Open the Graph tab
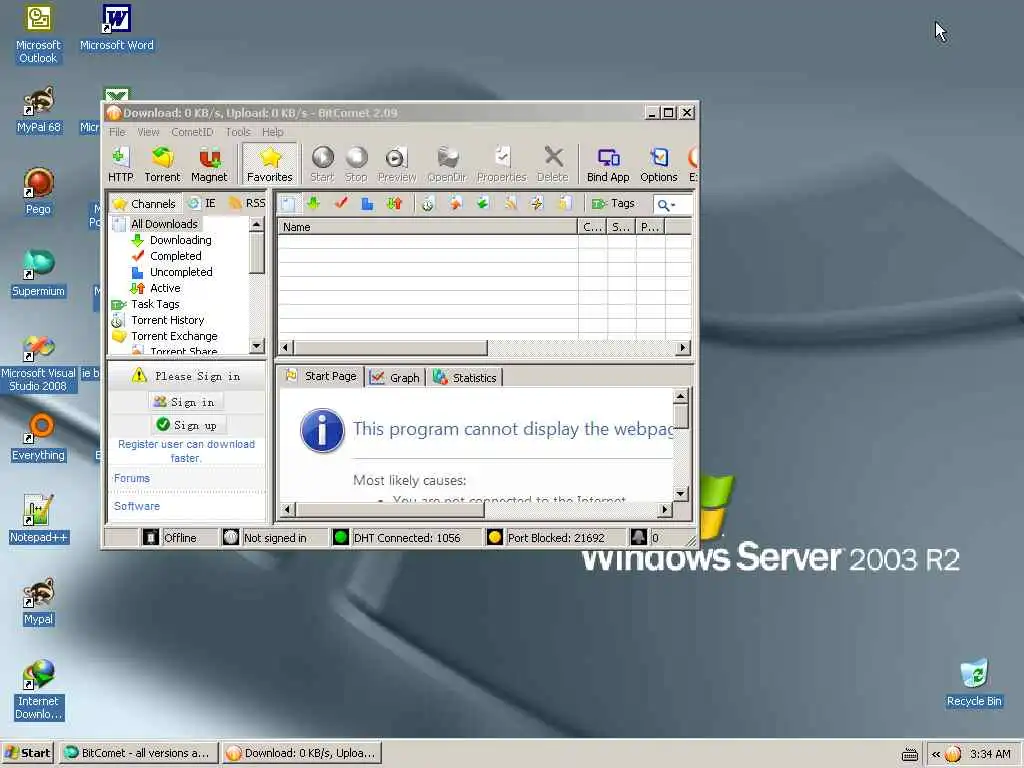The height and width of the screenshot is (768, 1024). [x=395, y=378]
